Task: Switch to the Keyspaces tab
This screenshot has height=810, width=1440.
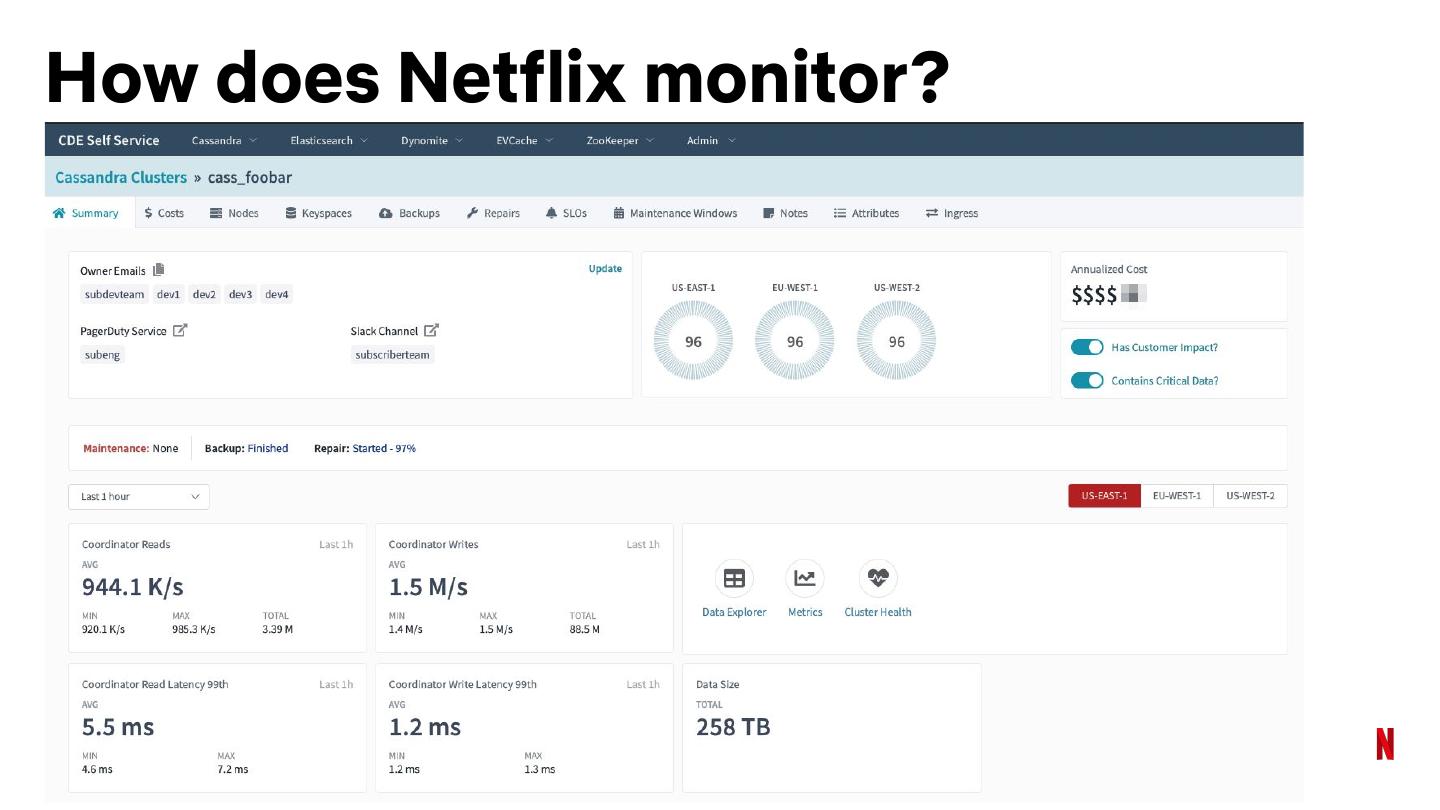Action: (x=318, y=213)
